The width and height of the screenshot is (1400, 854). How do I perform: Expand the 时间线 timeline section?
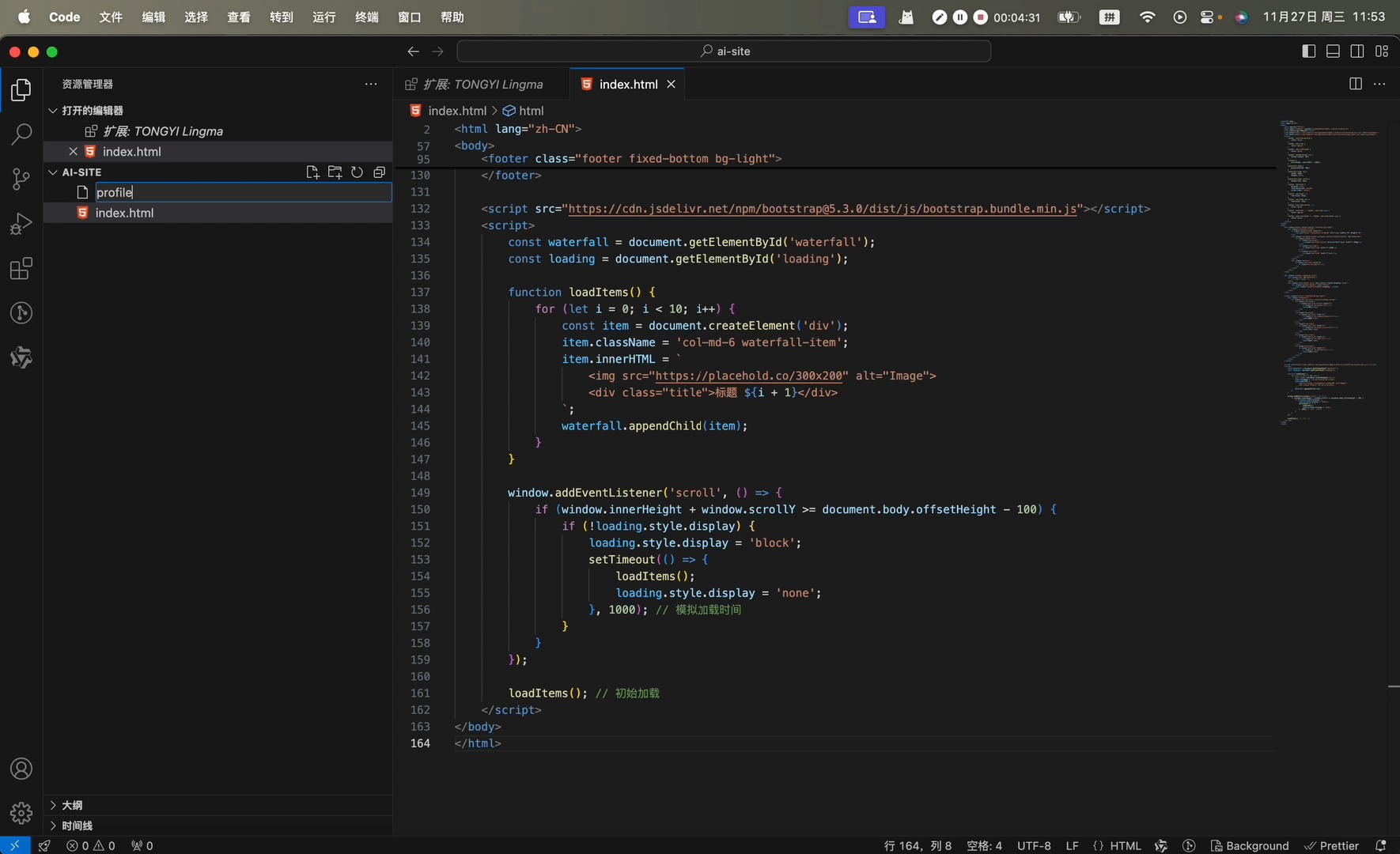tap(77, 826)
